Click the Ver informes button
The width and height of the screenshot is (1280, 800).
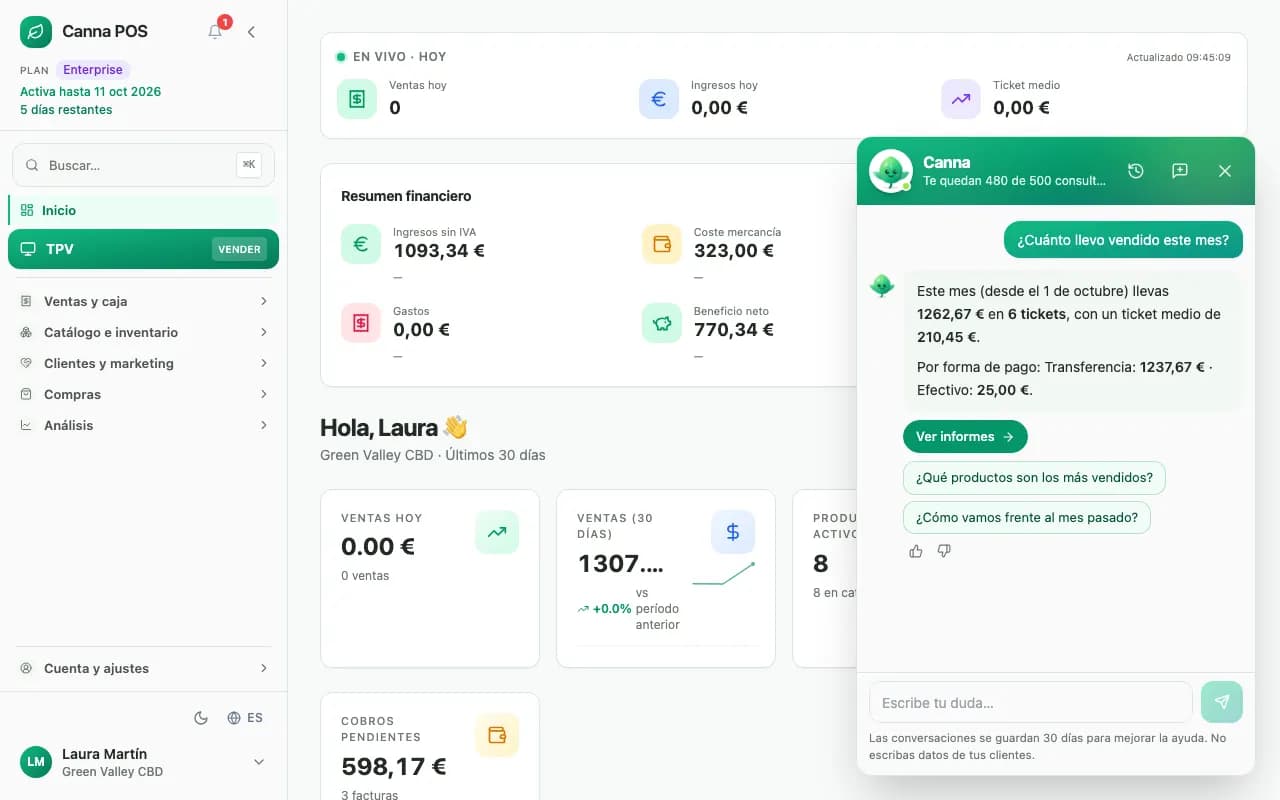click(965, 437)
